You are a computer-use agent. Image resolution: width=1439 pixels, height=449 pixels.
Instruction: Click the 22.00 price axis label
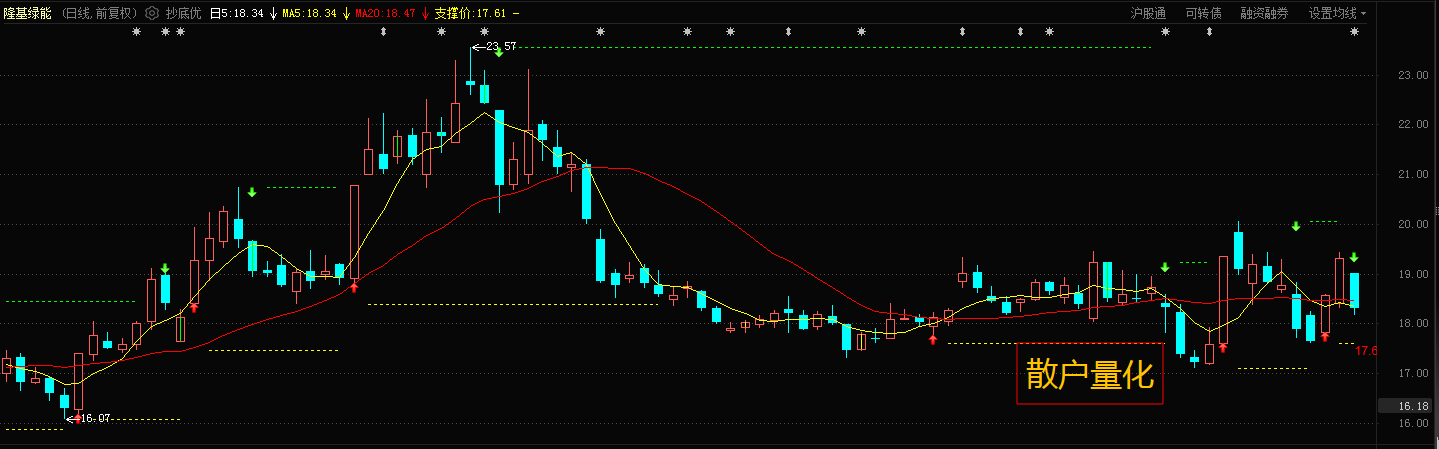point(1413,125)
